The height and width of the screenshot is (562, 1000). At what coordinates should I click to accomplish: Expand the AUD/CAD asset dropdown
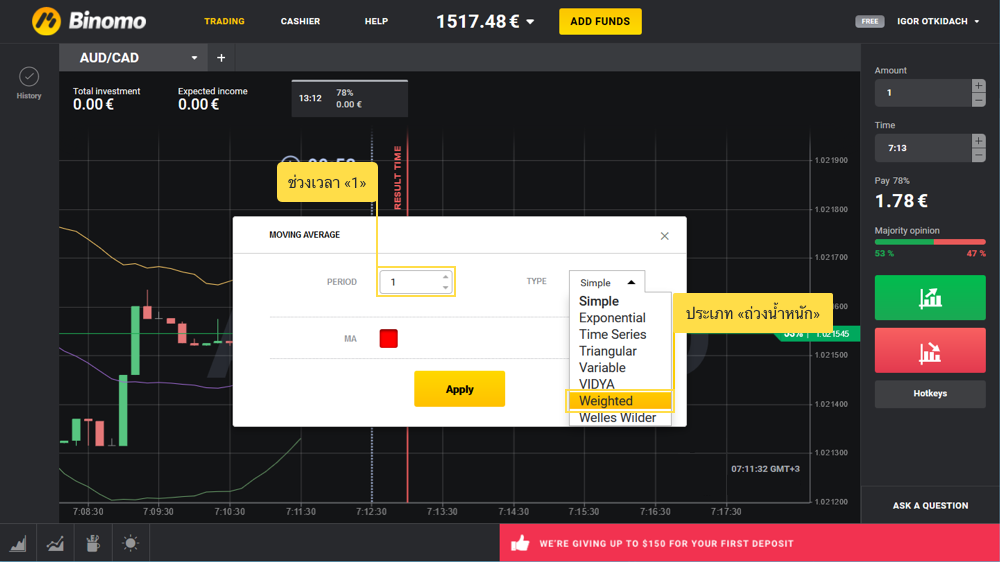(194, 58)
